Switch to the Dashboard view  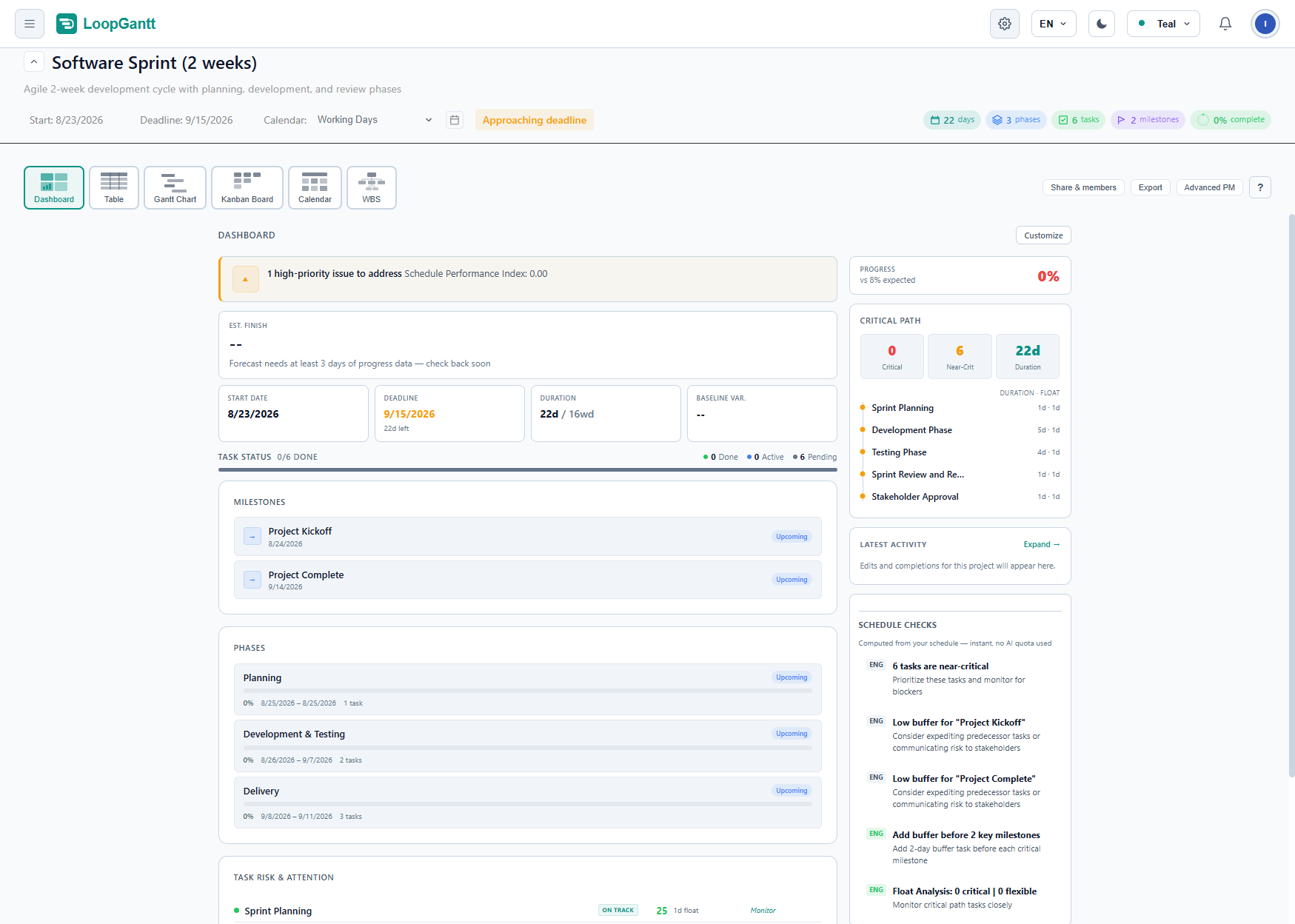tap(54, 188)
